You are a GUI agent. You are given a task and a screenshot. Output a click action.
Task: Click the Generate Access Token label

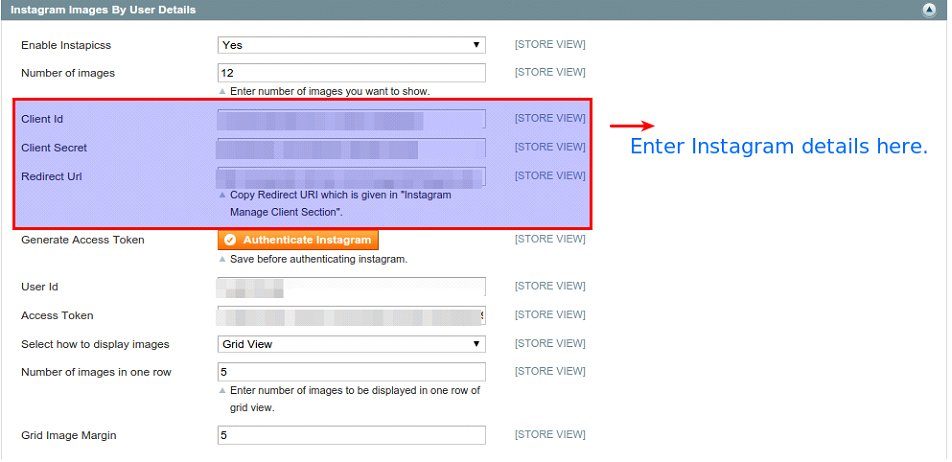click(83, 240)
